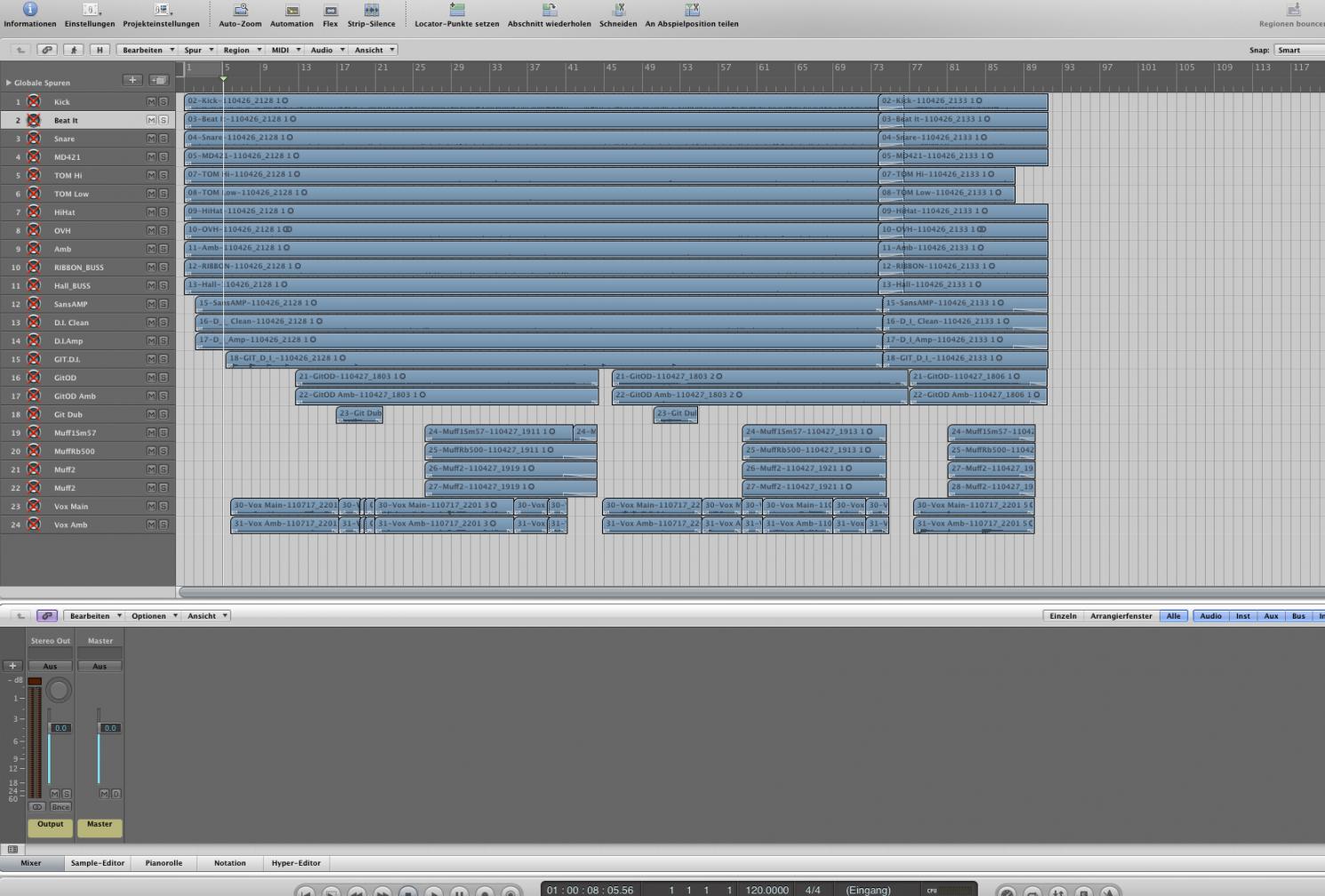Click the Bnce bounce button
This screenshot has height=896, width=1325.
point(60,807)
